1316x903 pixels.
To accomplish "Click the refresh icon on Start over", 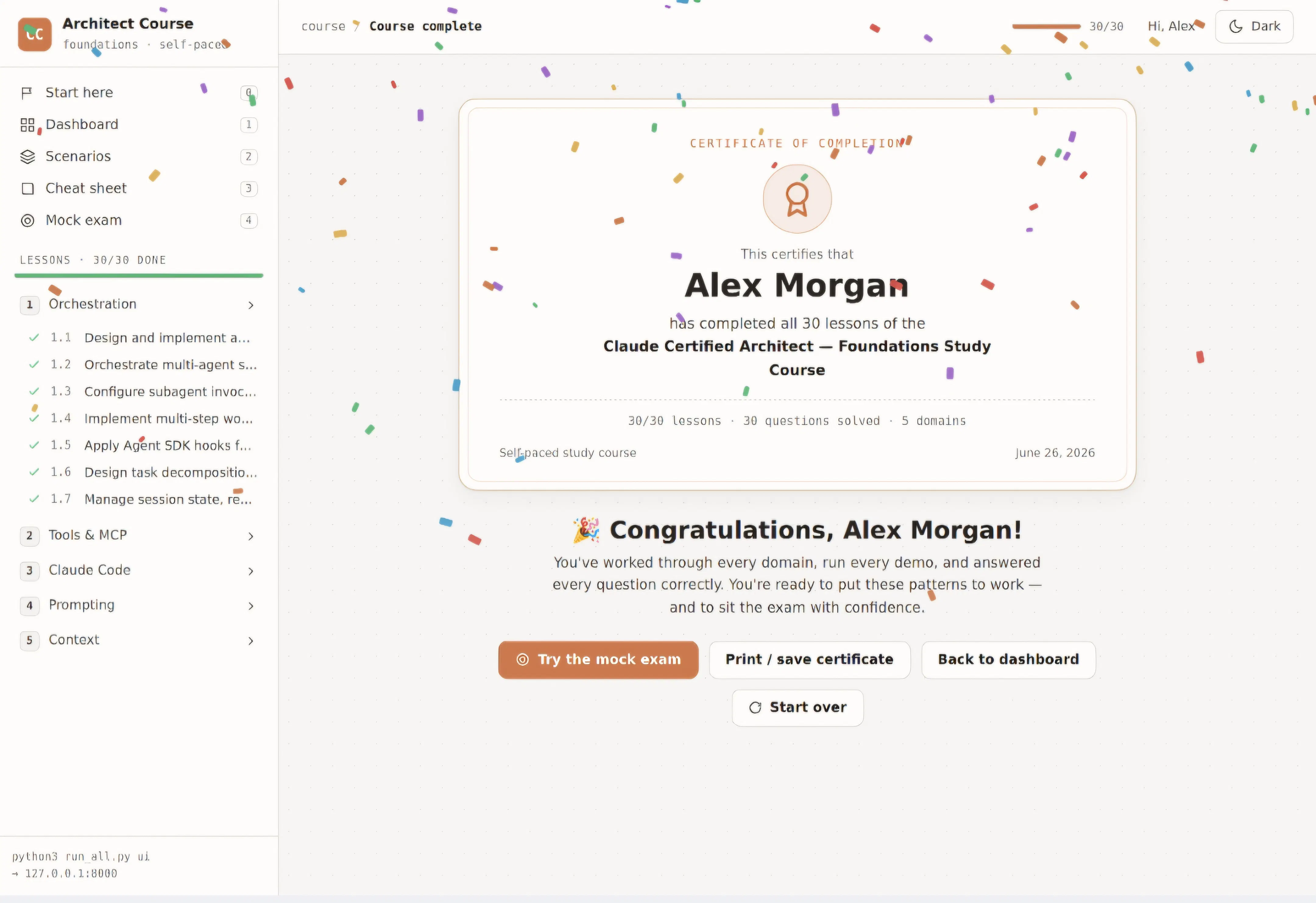I will (755, 708).
